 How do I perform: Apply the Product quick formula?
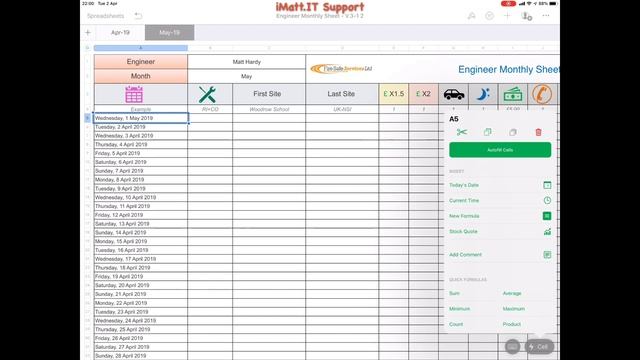[511, 324]
